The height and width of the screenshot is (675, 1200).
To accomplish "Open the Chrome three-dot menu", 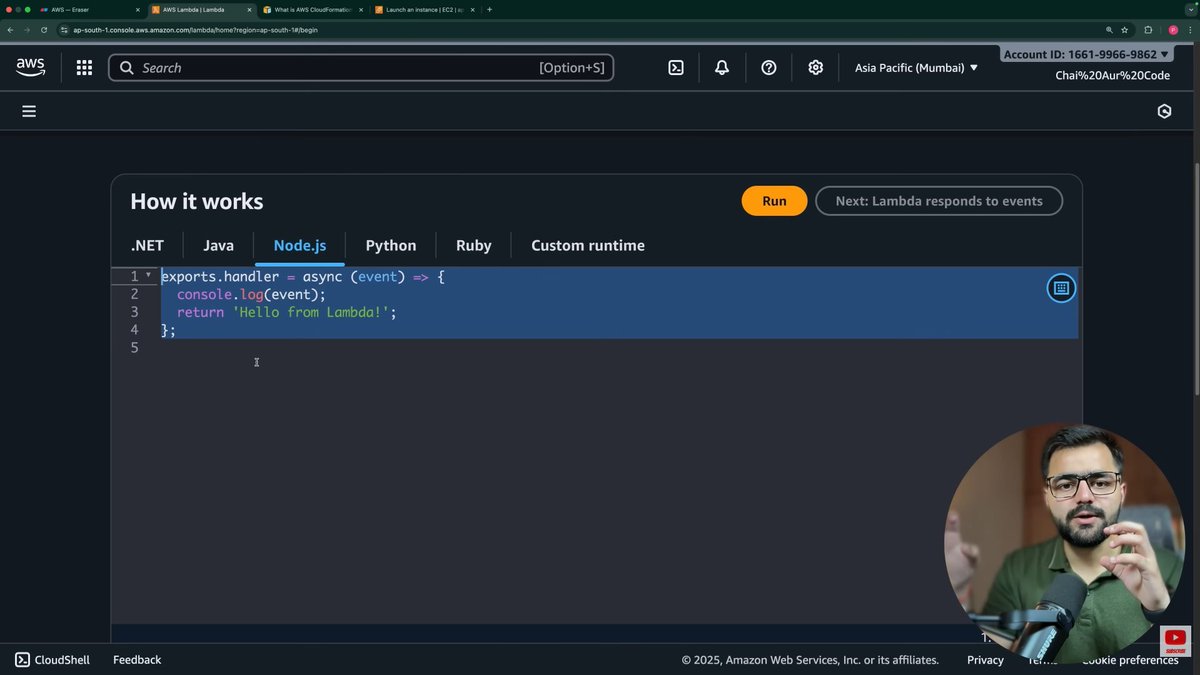I will [1190, 30].
